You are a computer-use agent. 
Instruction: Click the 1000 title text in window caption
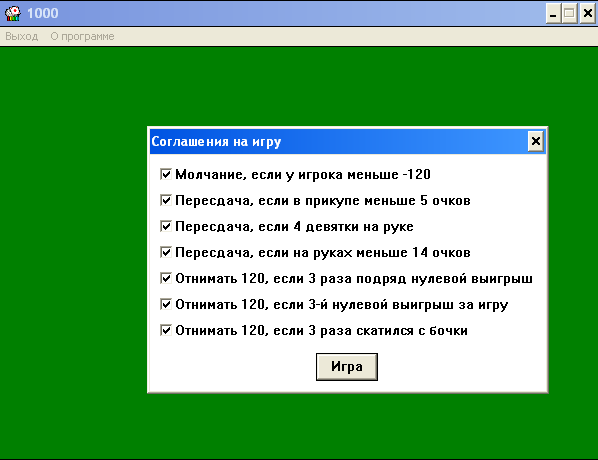tap(43, 13)
